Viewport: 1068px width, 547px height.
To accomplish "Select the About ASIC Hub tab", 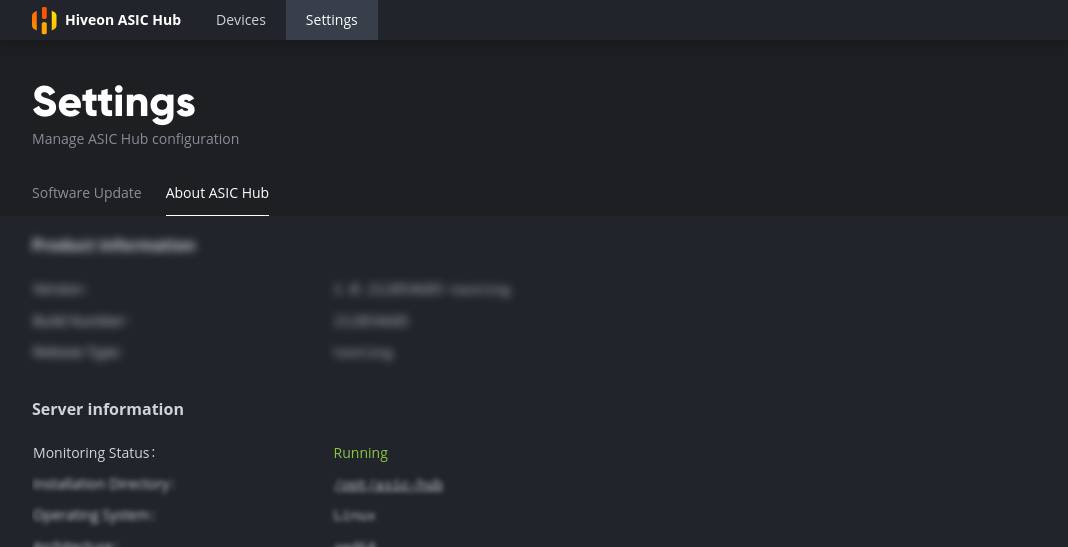I will 217,193.
